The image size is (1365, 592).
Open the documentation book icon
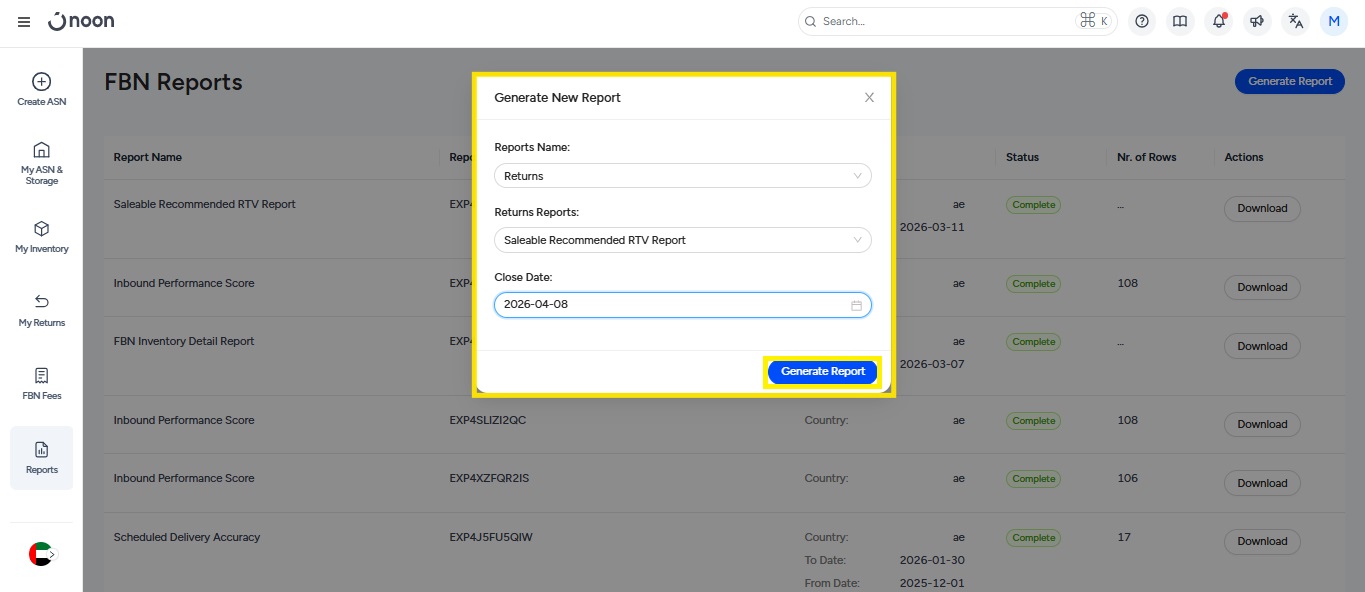pyautogui.click(x=1180, y=21)
